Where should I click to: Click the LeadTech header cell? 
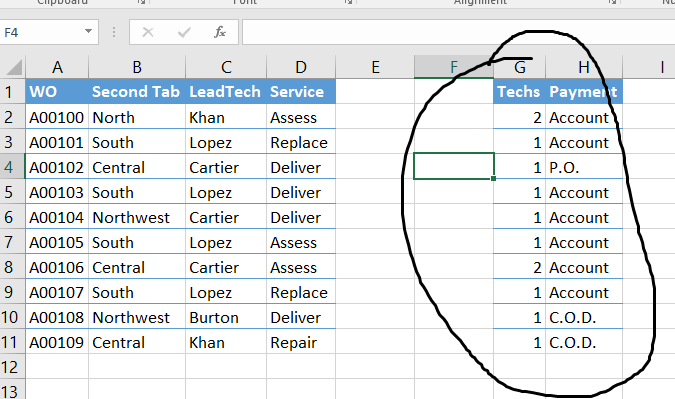coord(226,92)
